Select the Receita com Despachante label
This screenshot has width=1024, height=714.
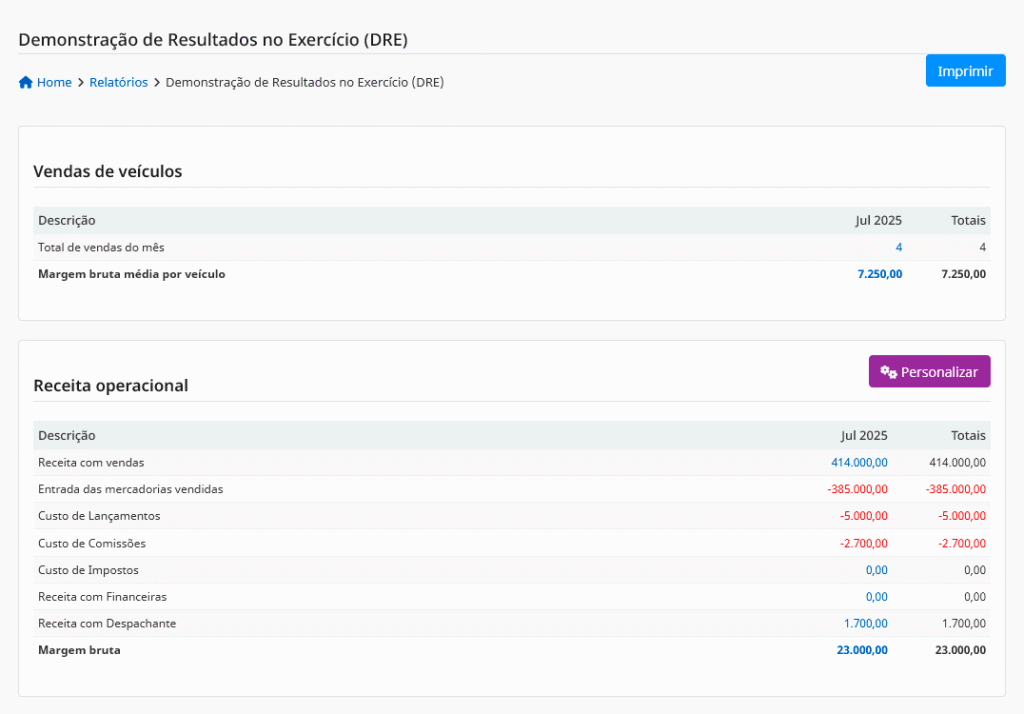[x=107, y=624]
